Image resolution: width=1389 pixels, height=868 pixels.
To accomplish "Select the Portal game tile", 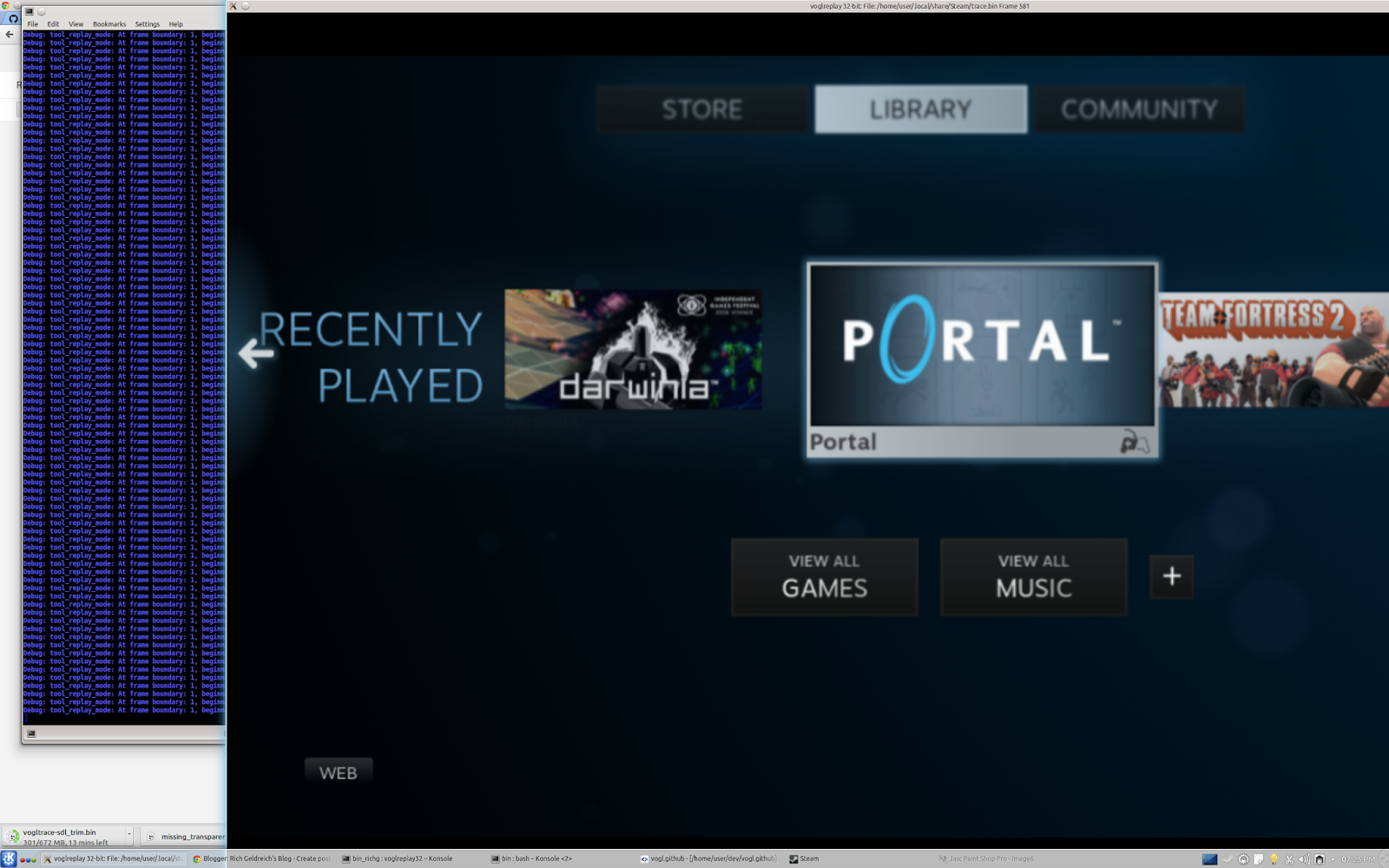I will (x=982, y=360).
